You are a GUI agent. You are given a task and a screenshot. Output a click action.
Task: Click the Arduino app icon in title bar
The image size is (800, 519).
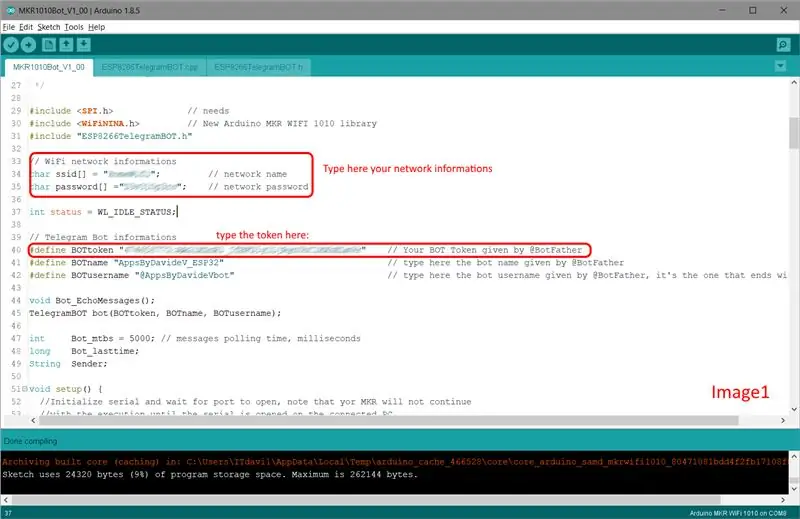click(10, 10)
